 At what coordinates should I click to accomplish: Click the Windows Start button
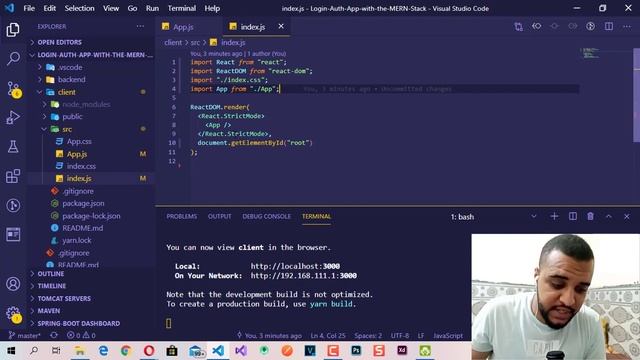coord(11,351)
